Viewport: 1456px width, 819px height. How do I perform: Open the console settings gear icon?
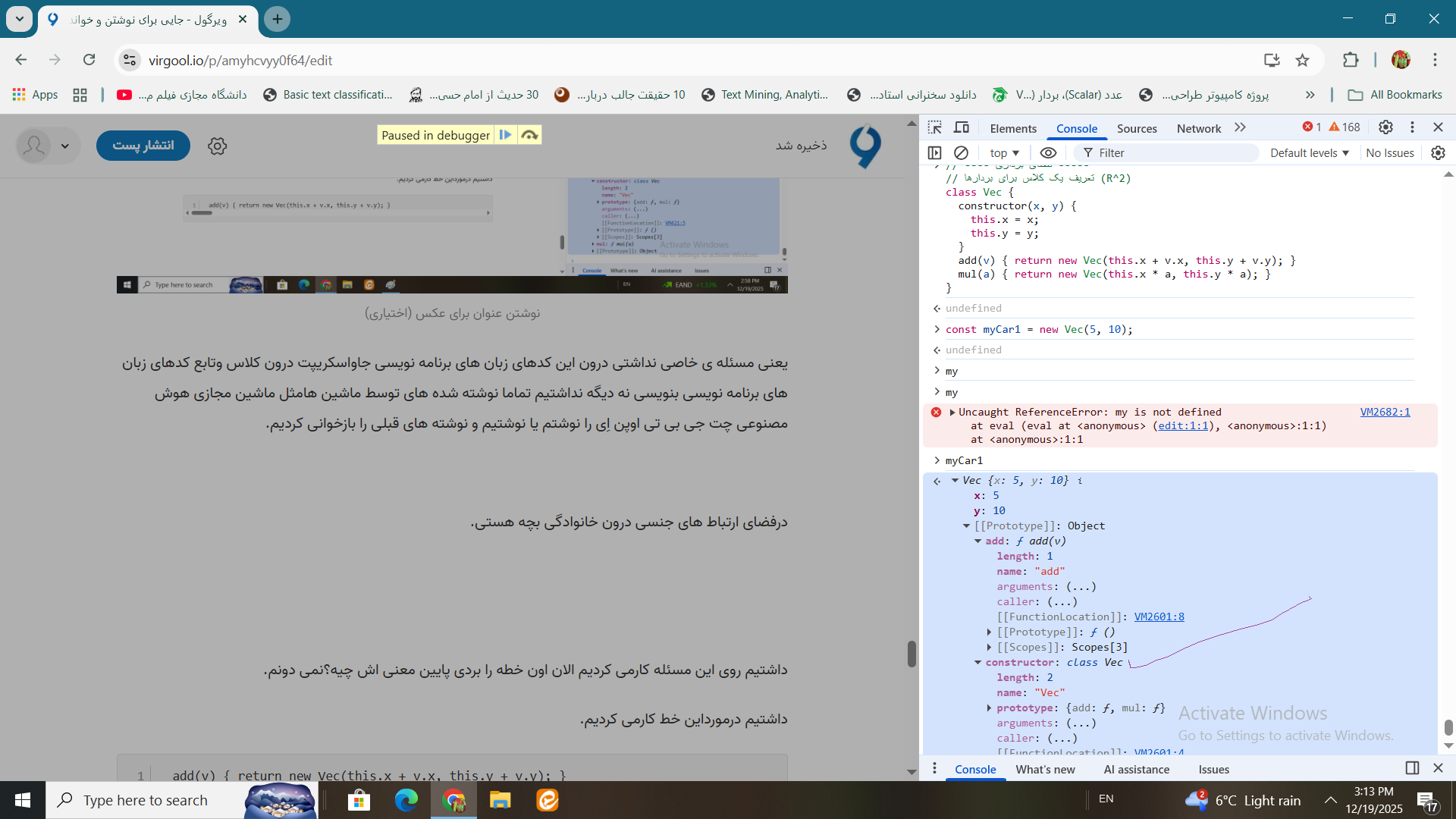click(1438, 152)
